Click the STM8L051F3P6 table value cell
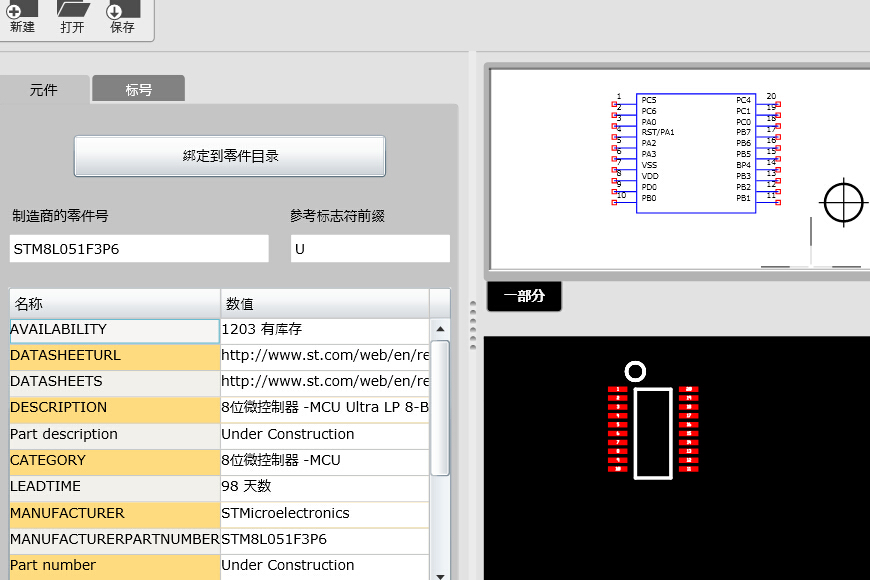Image resolution: width=870 pixels, height=580 pixels. [325, 541]
